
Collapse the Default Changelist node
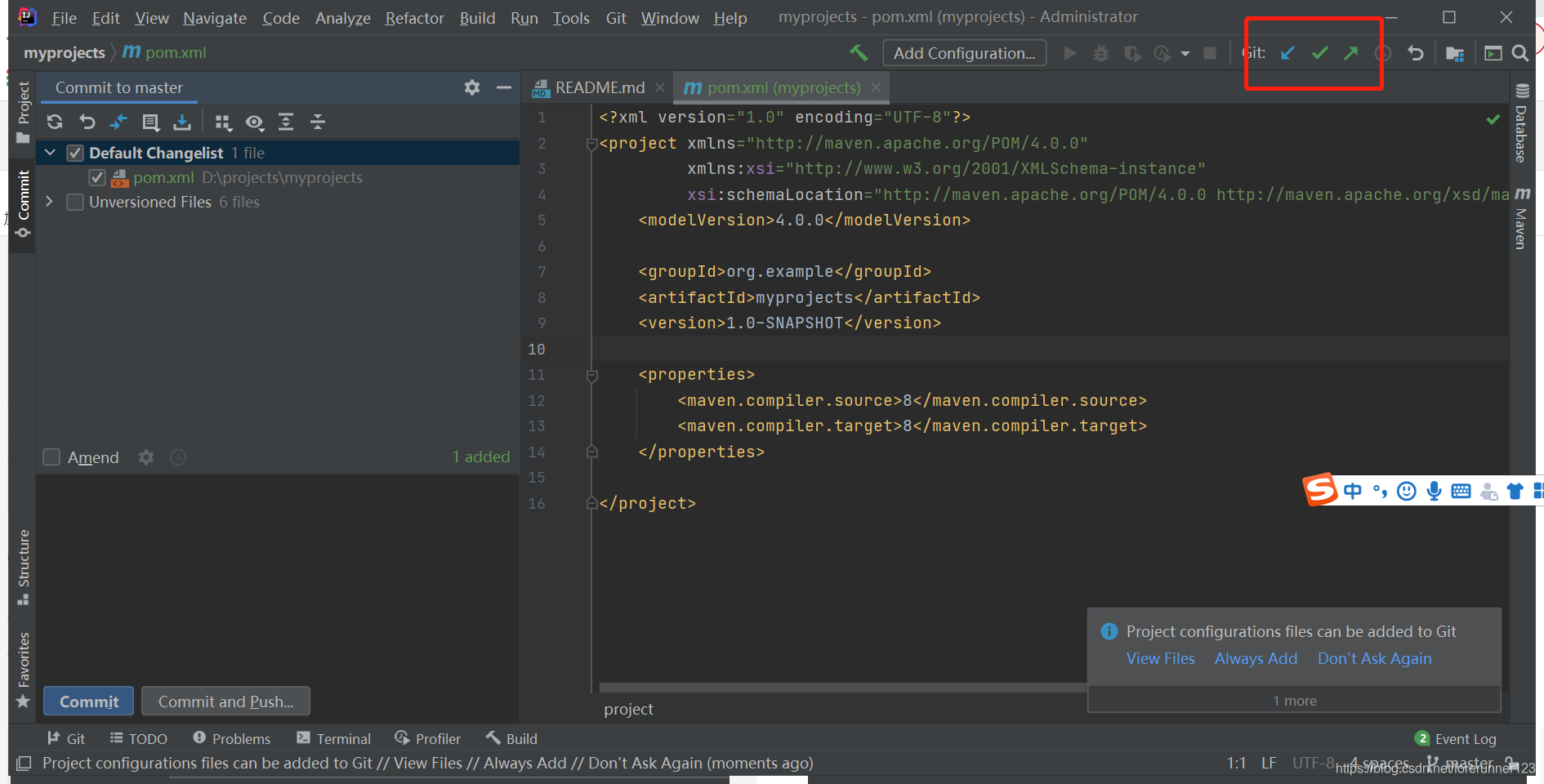point(50,153)
